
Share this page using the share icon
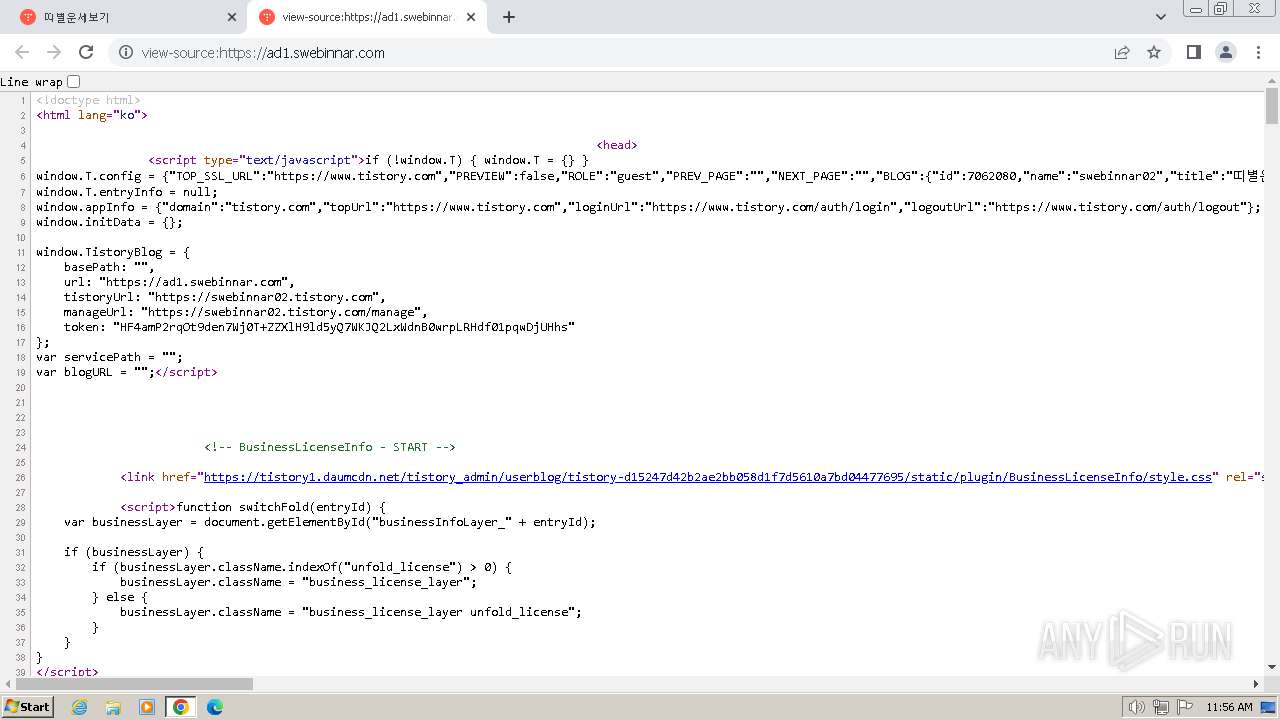click(1122, 53)
